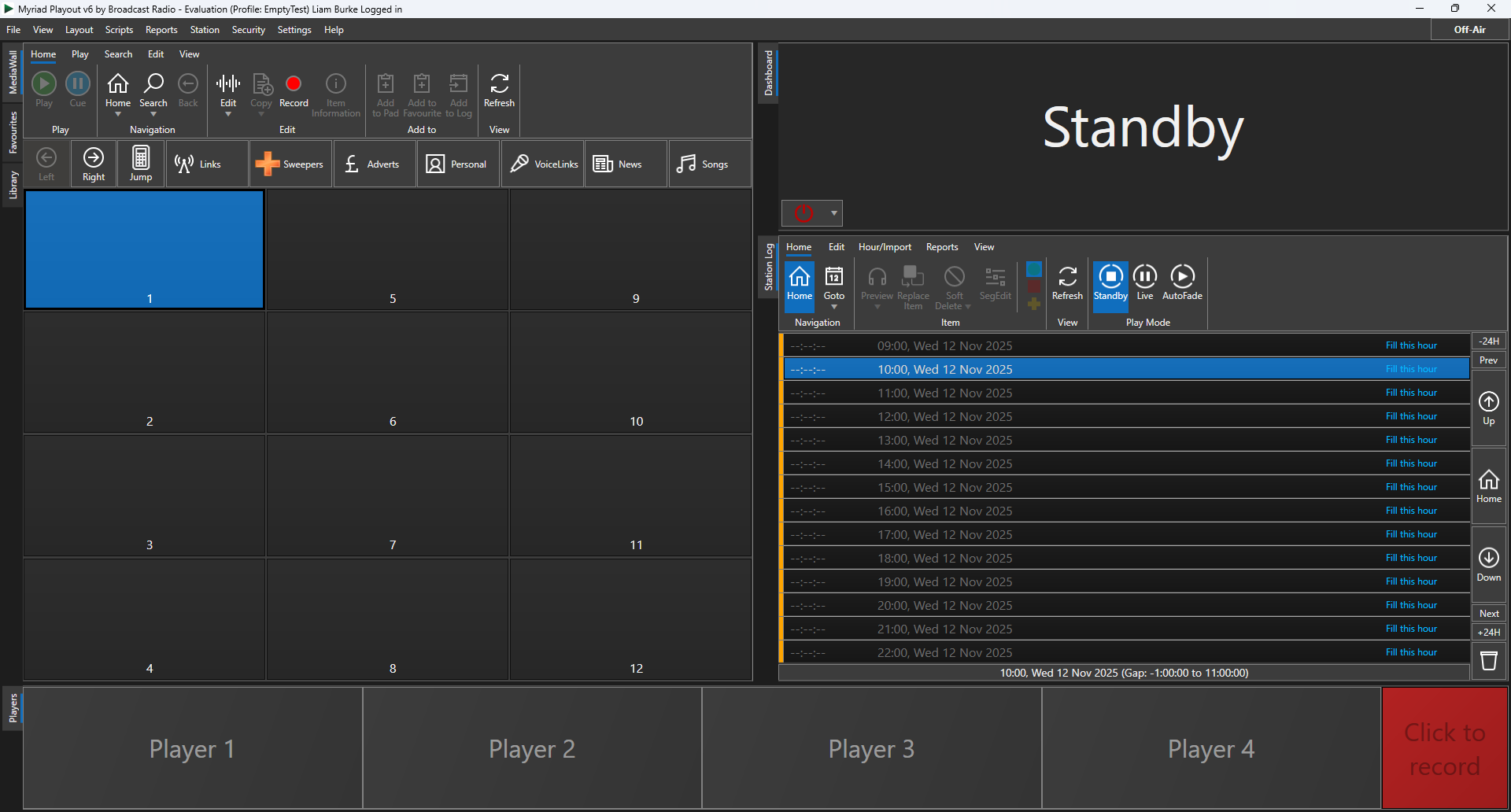Select the Songs category icon
This screenshot has height=812, width=1511.
686,164
